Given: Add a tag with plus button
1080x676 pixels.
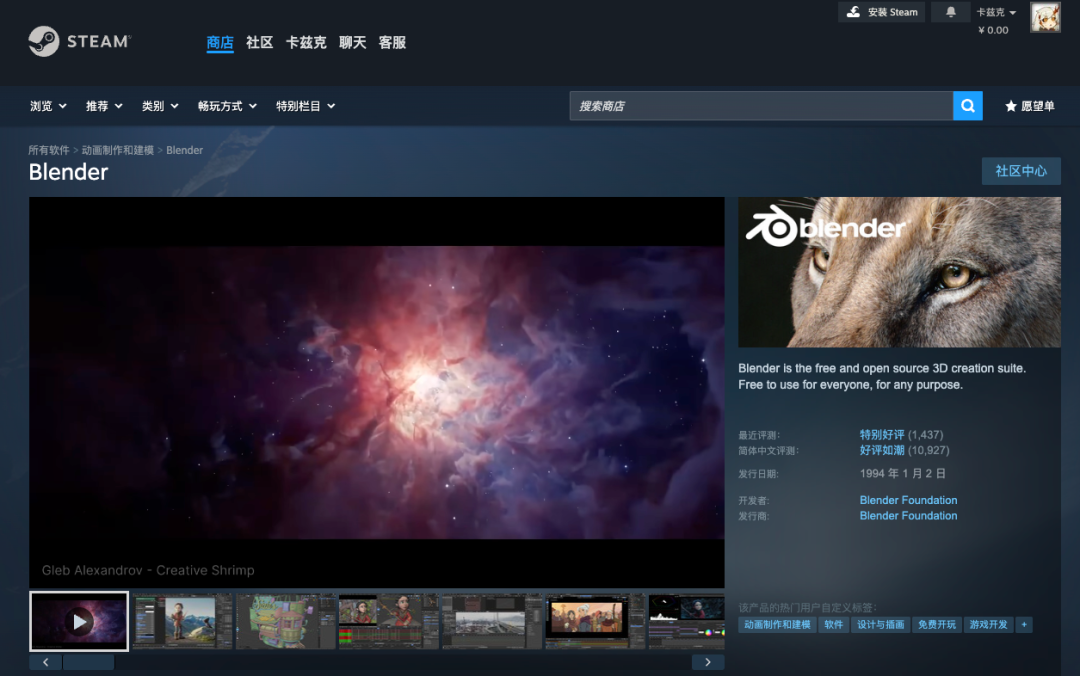Looking at the screenshot, I should coord(1024,625).
